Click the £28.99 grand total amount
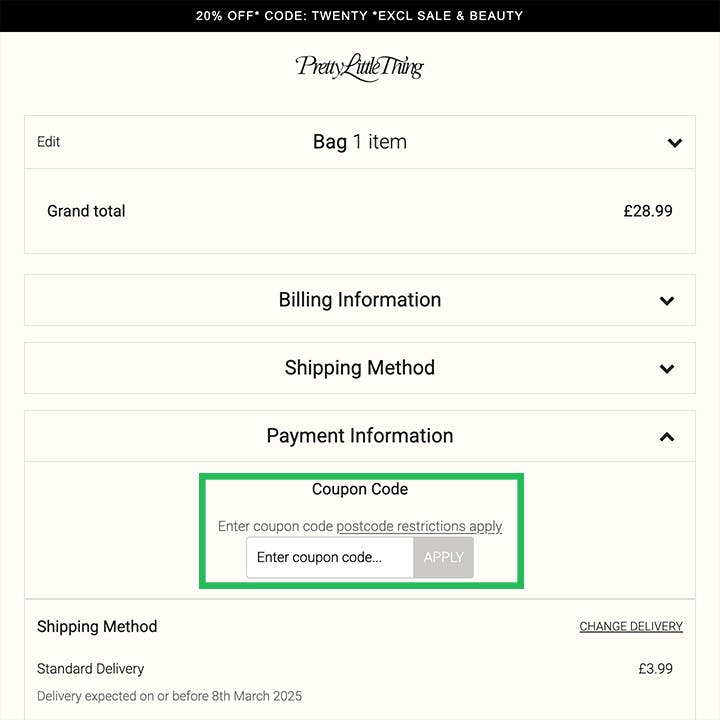This screenshot has width=720, height=720. 647,211
